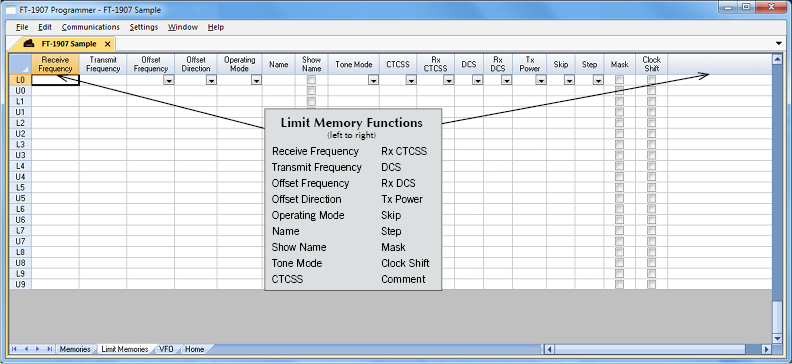Image resolution: width=792 pixels, height=364 pixels.
Task: Go to next sheet tab arrow
Action: [x=37, y=349]
